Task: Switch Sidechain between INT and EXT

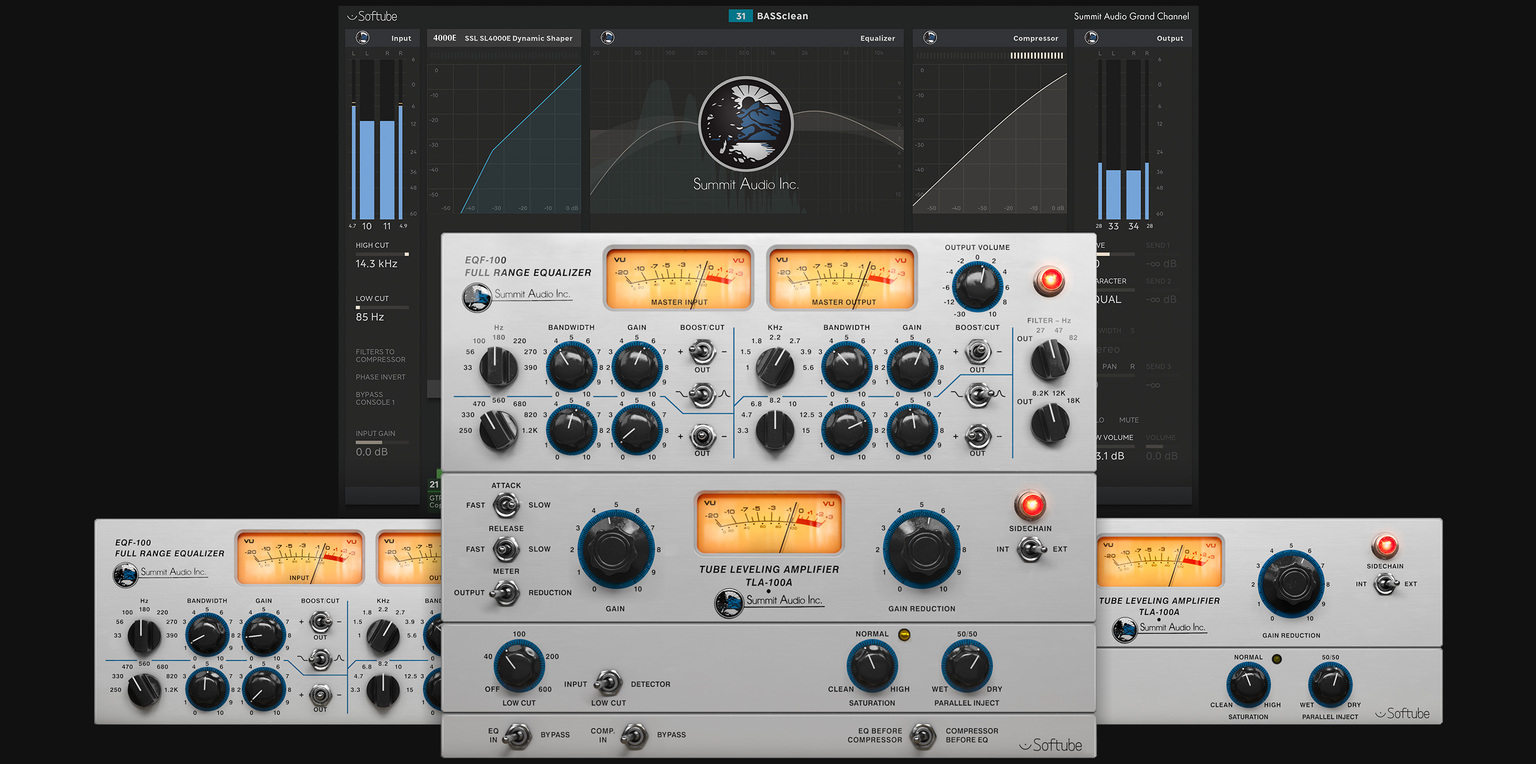Action: tap(1030, 548)
